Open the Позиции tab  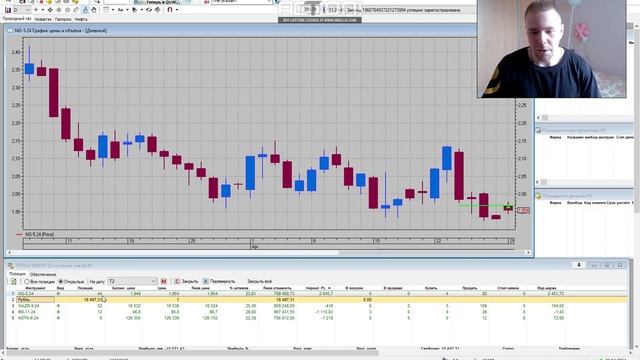click(17, 274)
